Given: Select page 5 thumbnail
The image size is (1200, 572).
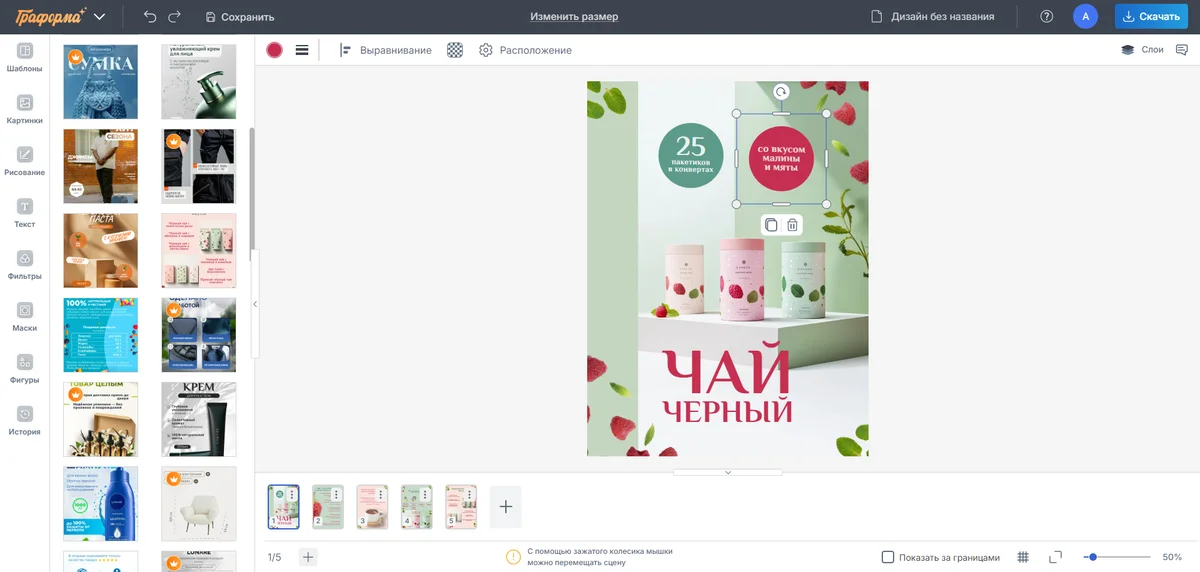Looking at the screenshot, I should pos(461,507).
